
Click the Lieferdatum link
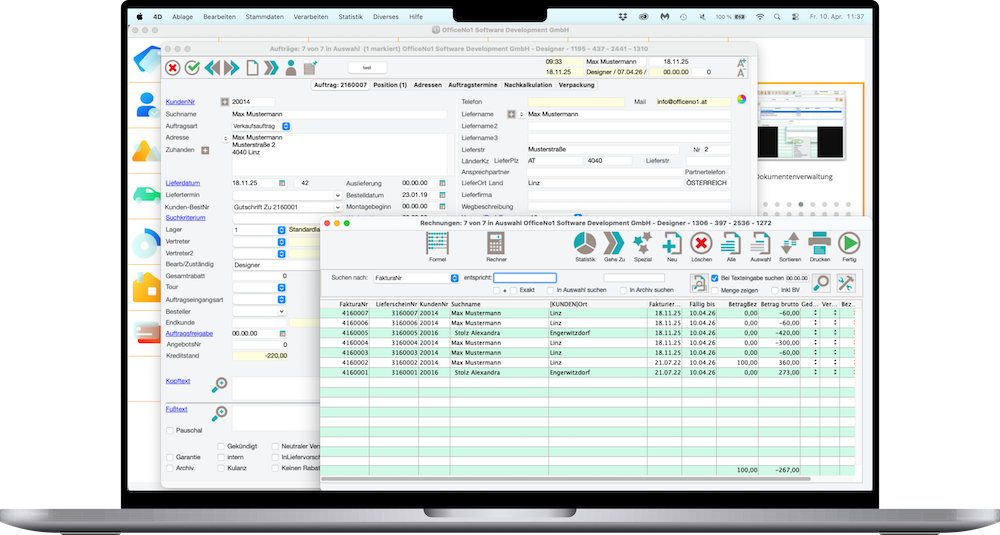(182, 183)
